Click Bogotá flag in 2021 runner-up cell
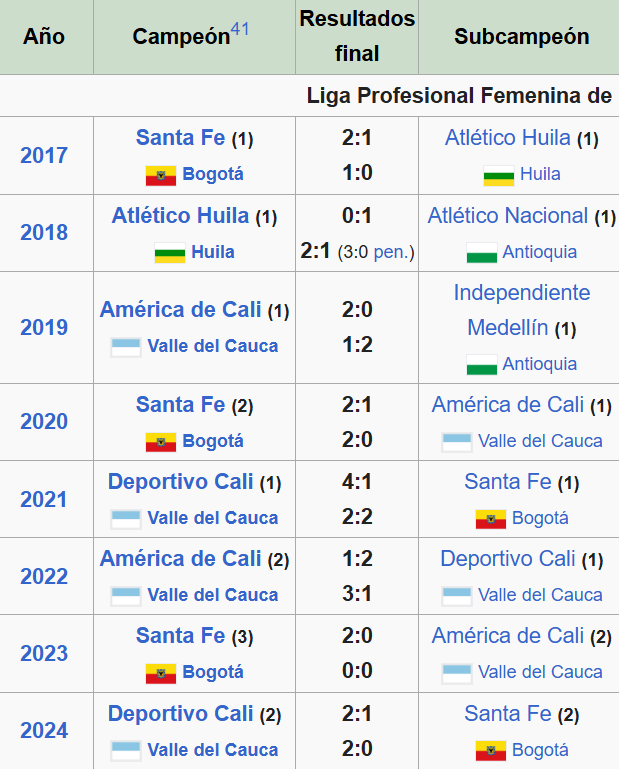619x769 pixels. (490, 519)
